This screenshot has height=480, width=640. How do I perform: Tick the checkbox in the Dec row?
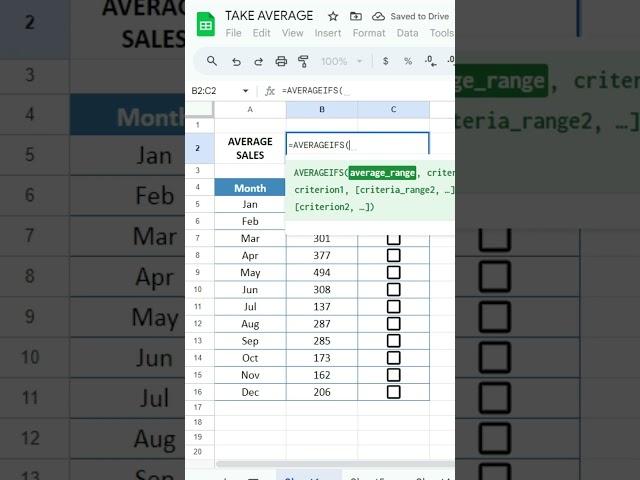pyautogui.click(x=393, y=392)
